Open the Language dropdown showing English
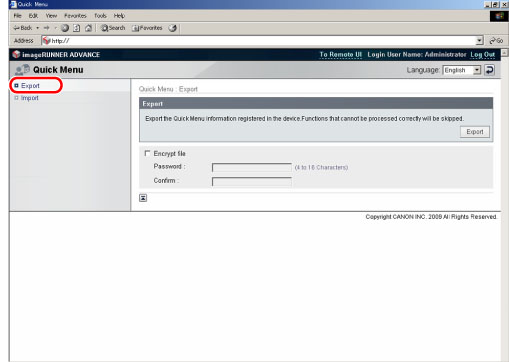 [x=462, y=70]
